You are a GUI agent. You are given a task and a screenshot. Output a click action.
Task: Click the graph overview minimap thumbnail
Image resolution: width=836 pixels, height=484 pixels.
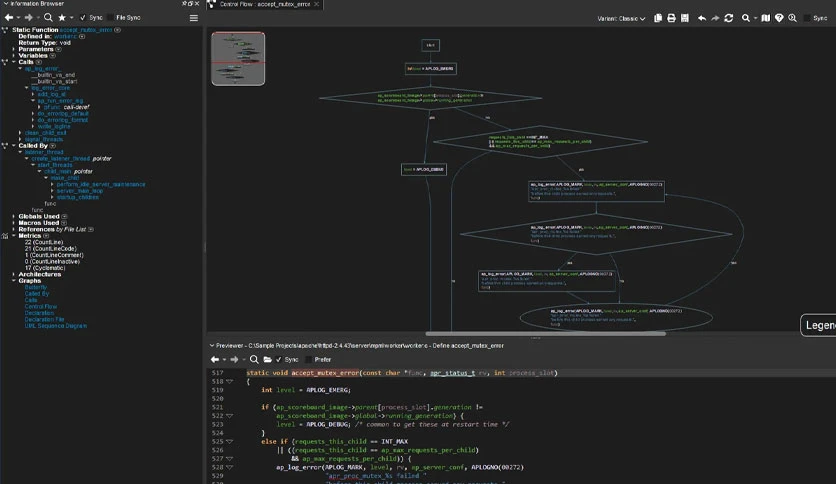[238, 59]
